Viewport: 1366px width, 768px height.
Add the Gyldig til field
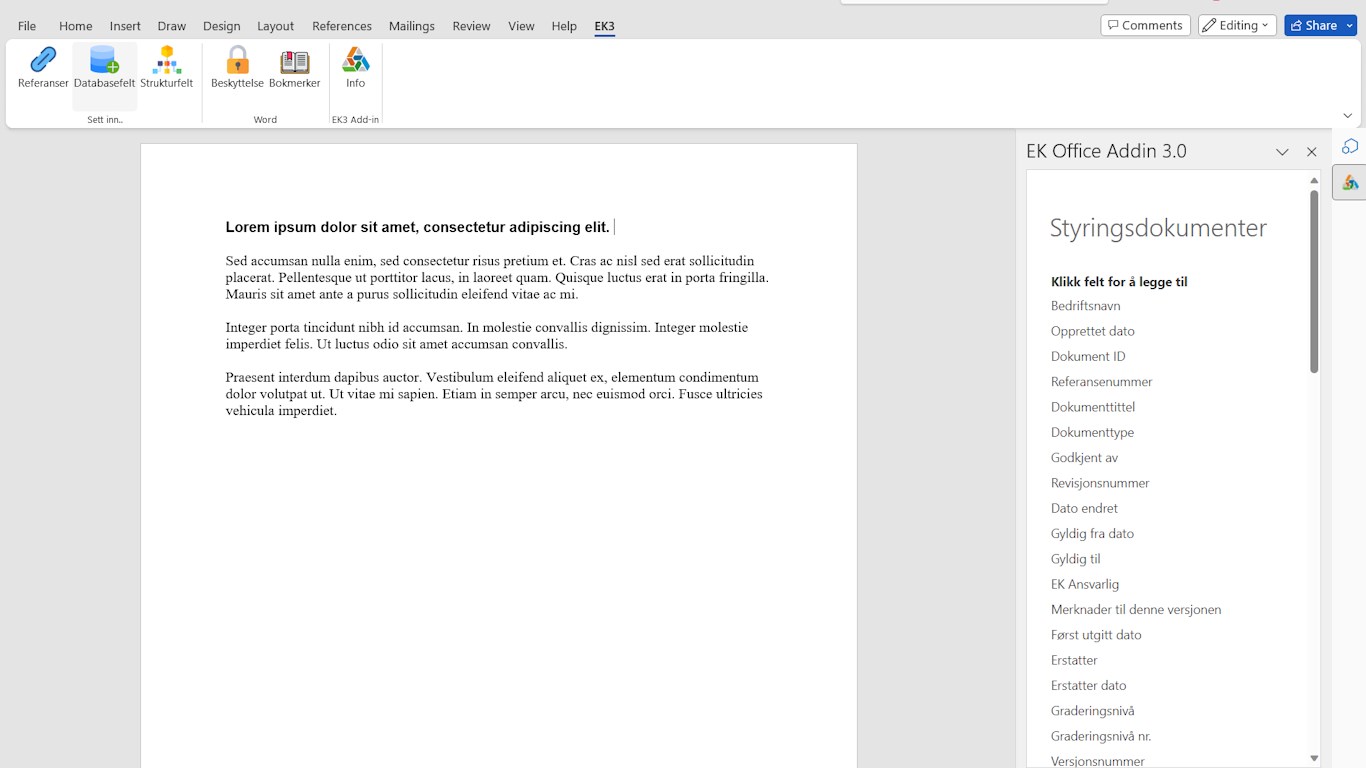1075,559
